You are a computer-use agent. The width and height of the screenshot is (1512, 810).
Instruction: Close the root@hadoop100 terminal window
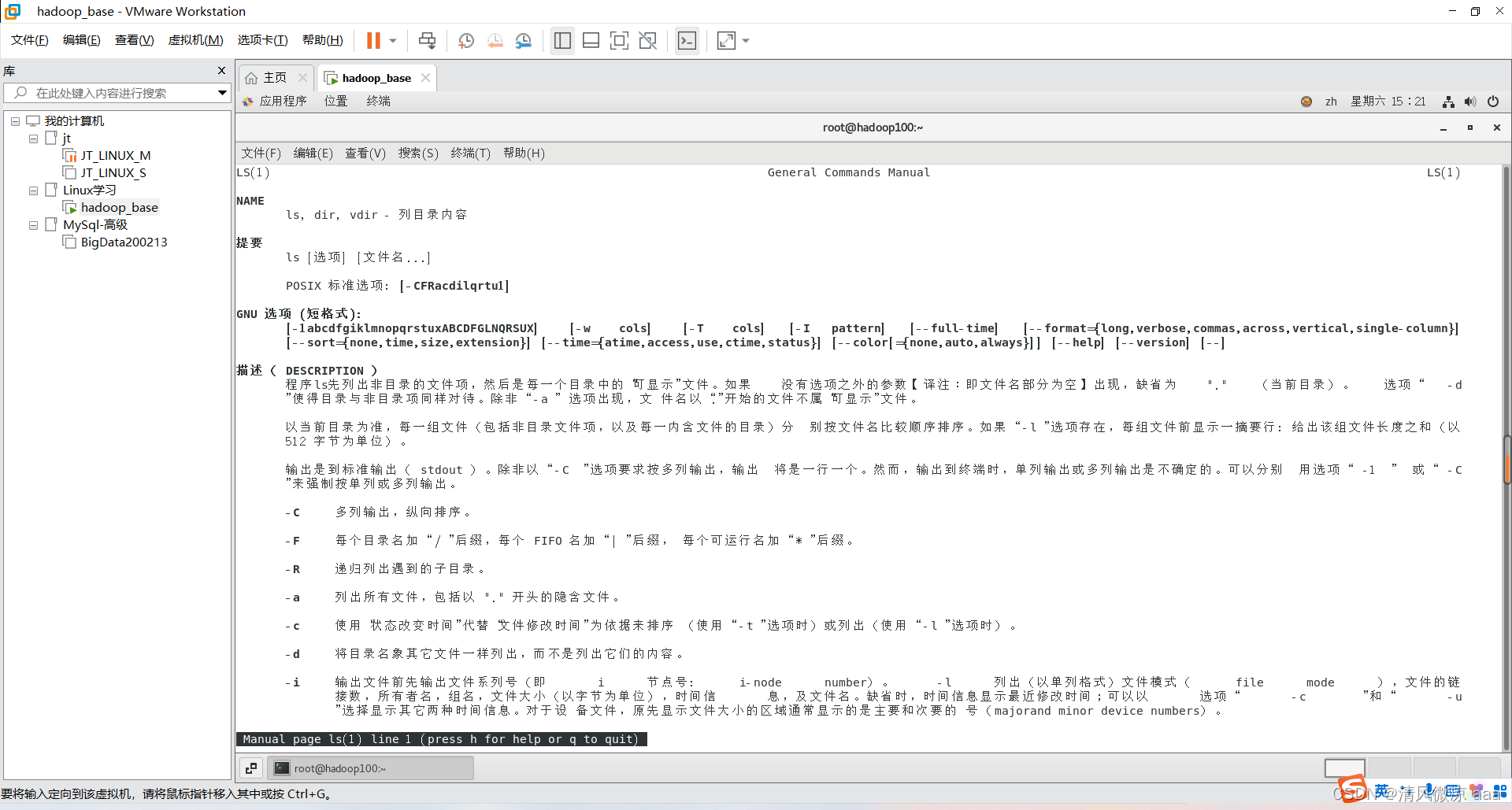point(1497,128)
